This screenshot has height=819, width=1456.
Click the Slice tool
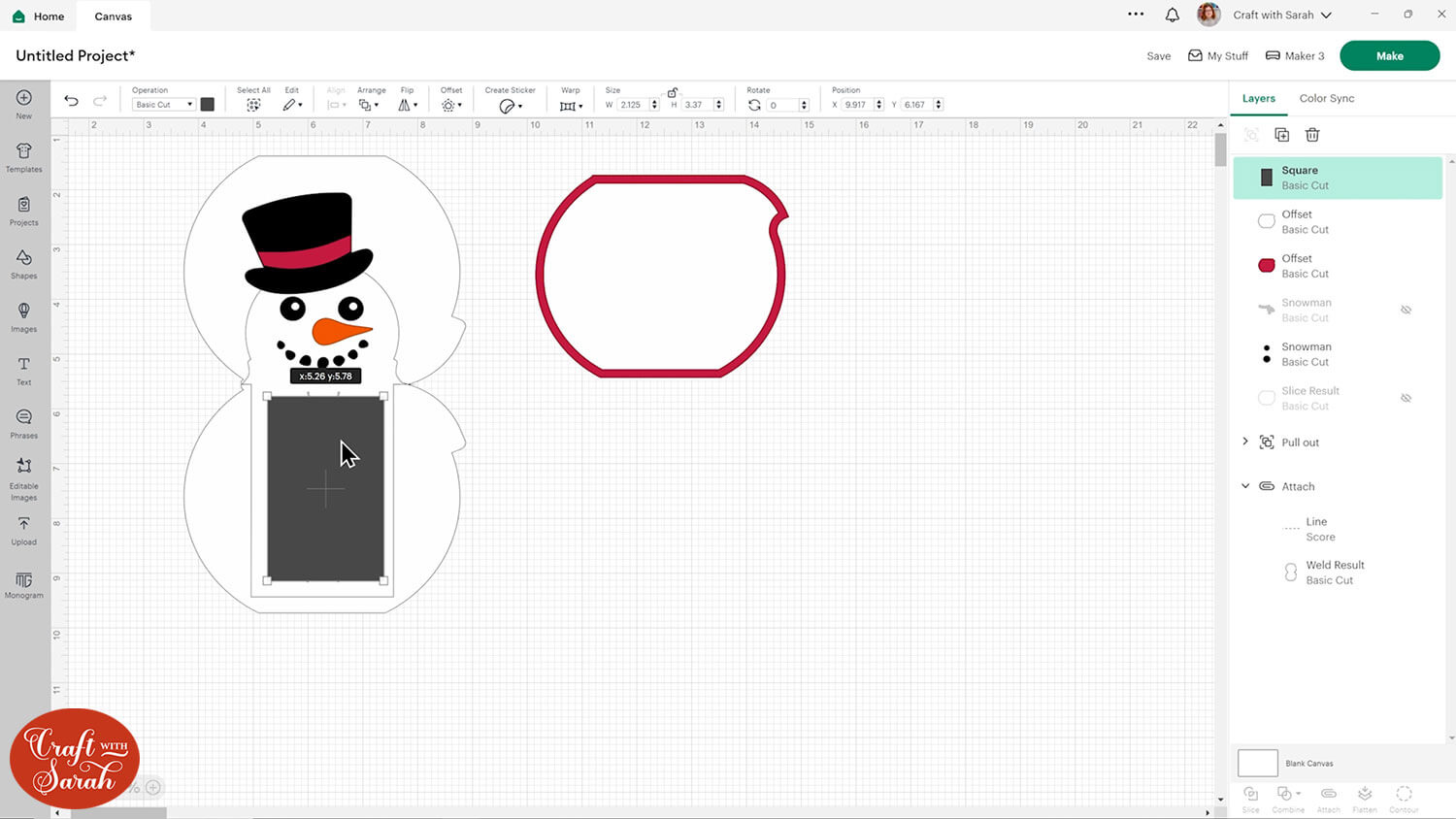tap(1251, 799)
